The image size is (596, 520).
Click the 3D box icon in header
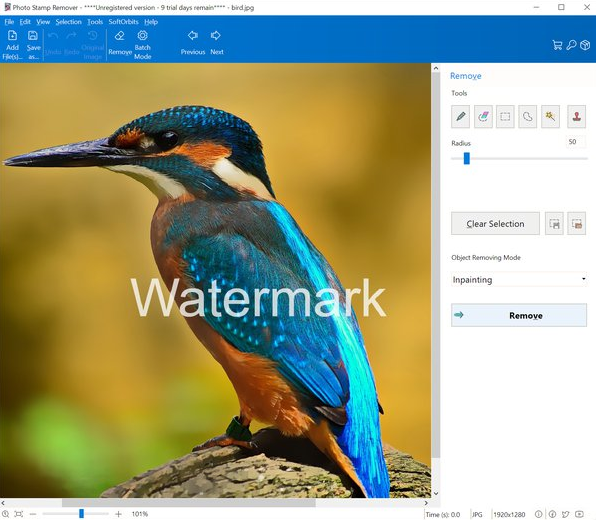pos(585,45)
